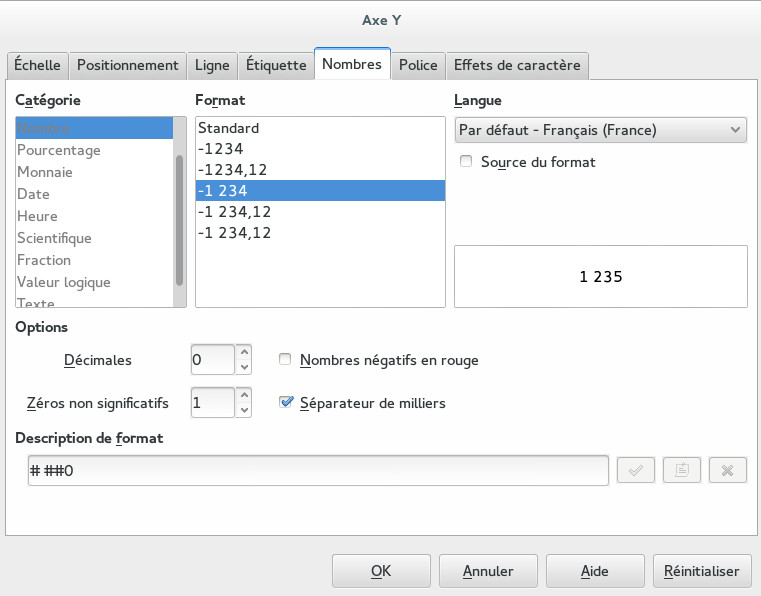
Task: Click the Catégorie list scrollbar
Action: [180, 220]
